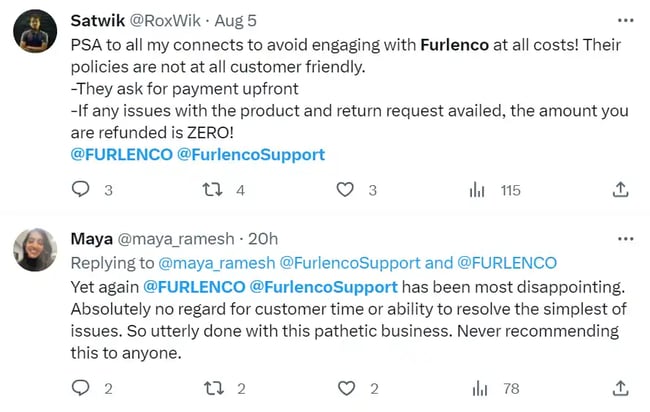
Task: Open more options on Maya's tweet
Action: (x=625, y=239)
